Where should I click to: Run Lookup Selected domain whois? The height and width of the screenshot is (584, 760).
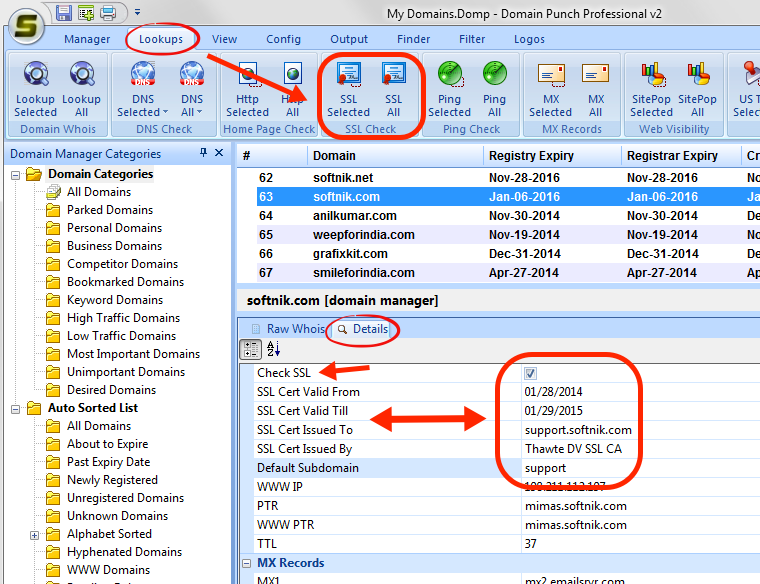pyautogui.click(x=35, y=89)
